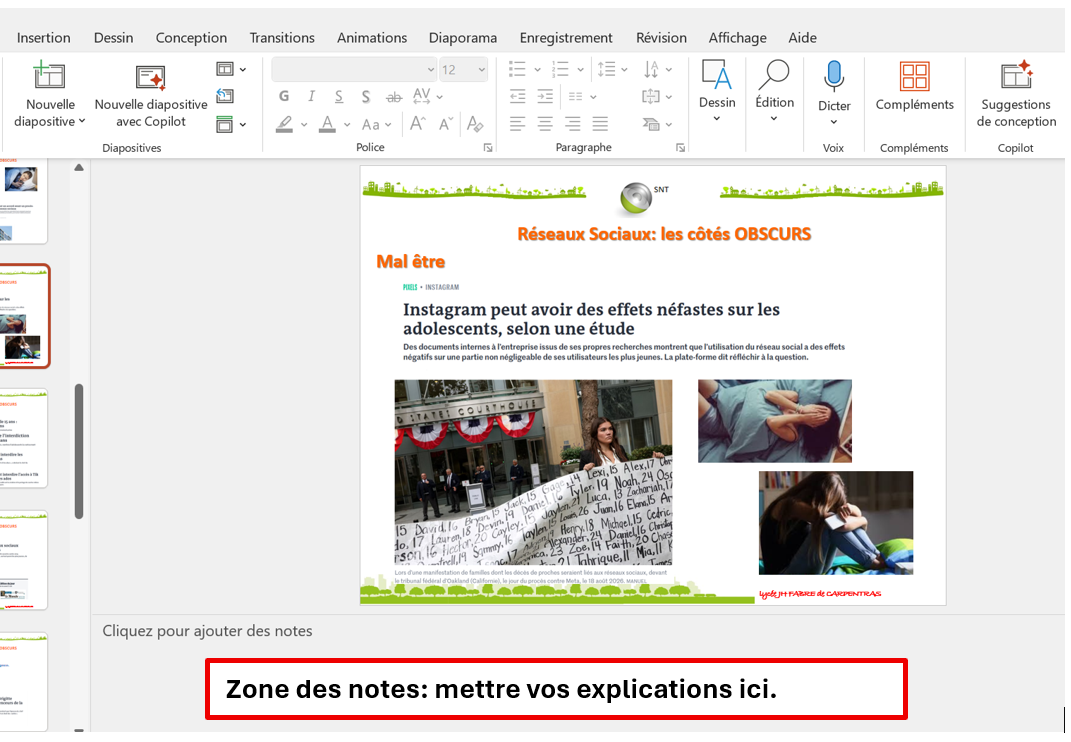Click the line spacing icon
Screen dimensions: 1071x742
coord(607,69)
